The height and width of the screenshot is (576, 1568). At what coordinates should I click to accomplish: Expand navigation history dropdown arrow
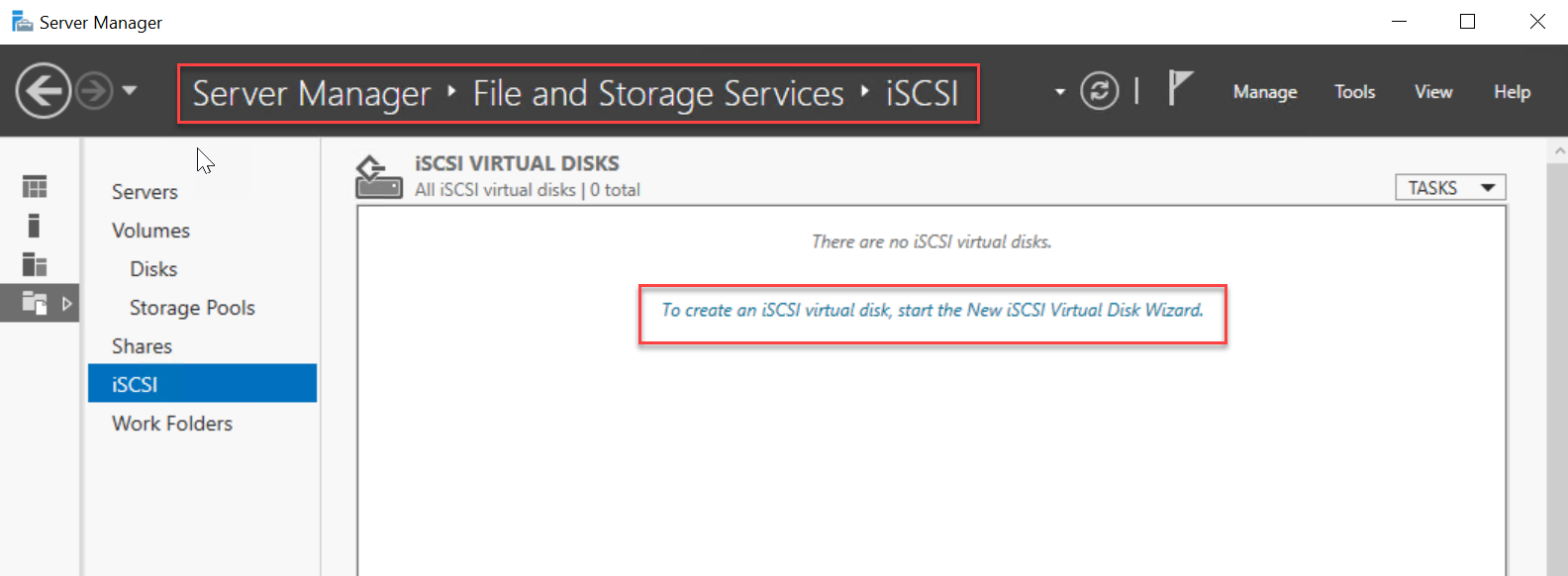tap(130, 91)
